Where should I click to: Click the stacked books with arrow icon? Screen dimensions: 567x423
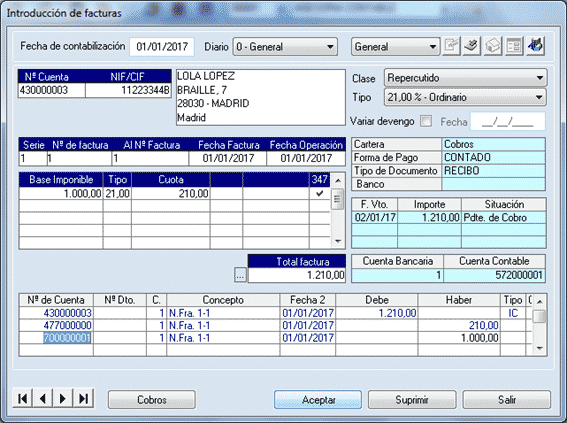coord(472,46)
